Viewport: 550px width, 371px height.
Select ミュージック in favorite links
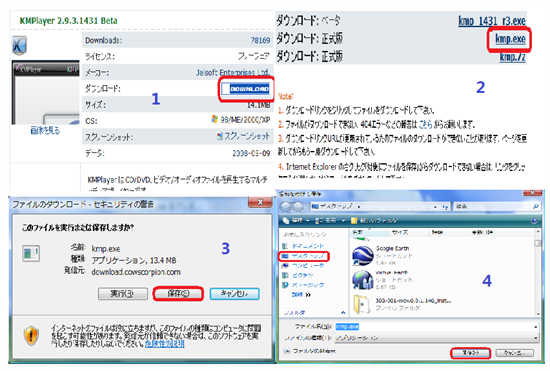(304, 285)
